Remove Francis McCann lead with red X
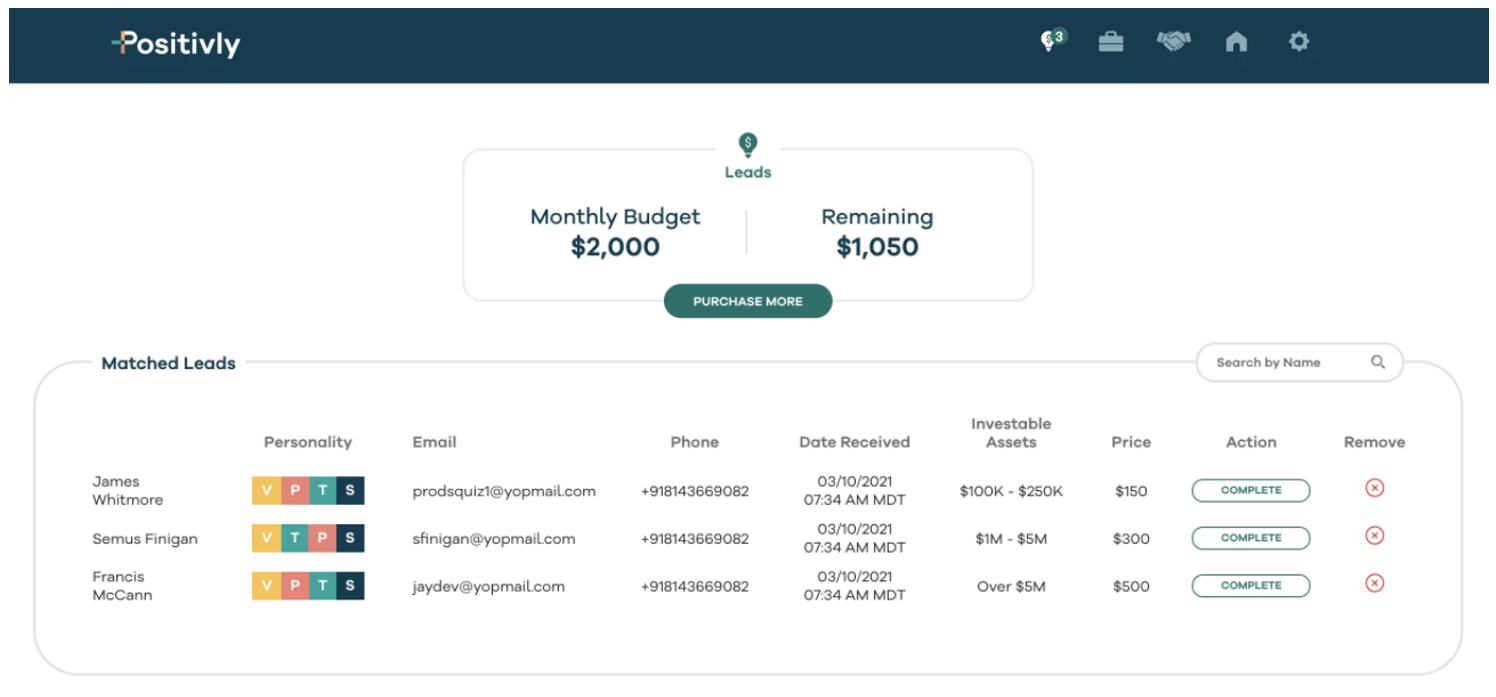The height and width of the screenshot is (697, 1496). coord(1374,583)
